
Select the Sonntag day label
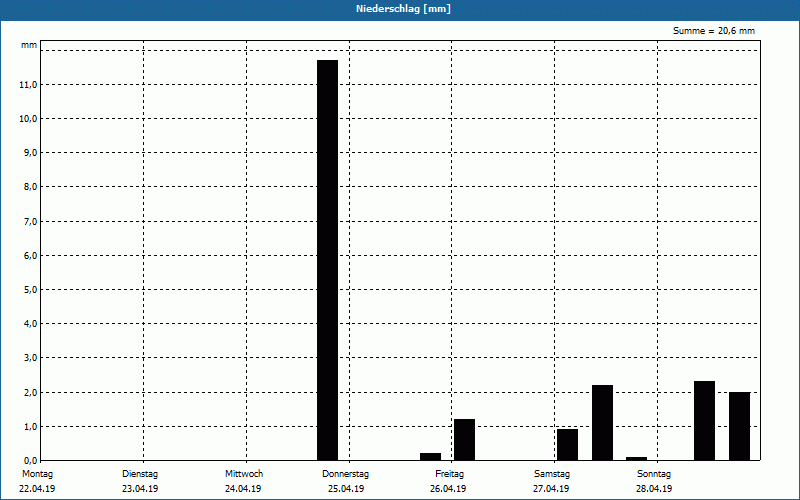(654, 474)
